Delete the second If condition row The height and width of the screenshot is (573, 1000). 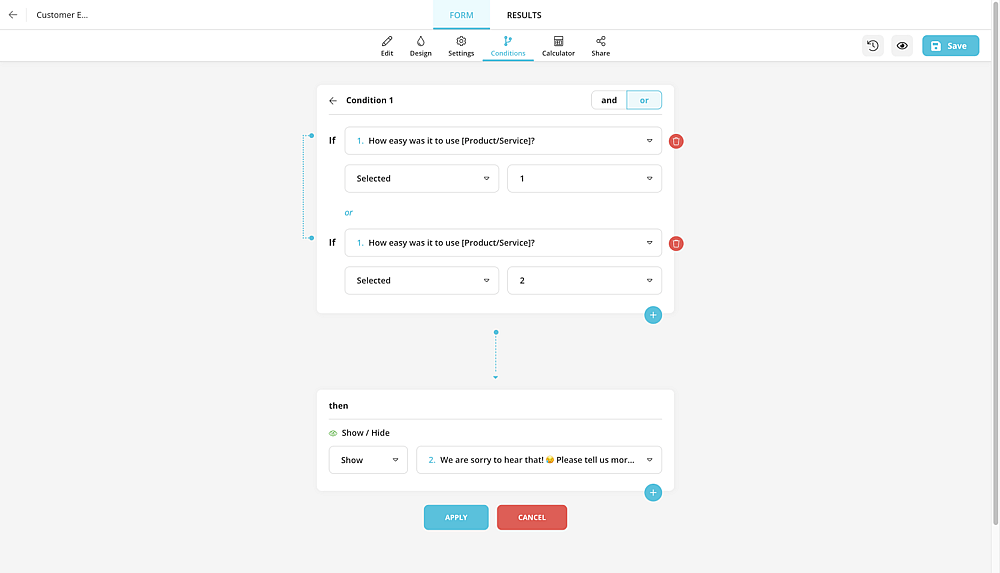[676, 243]
